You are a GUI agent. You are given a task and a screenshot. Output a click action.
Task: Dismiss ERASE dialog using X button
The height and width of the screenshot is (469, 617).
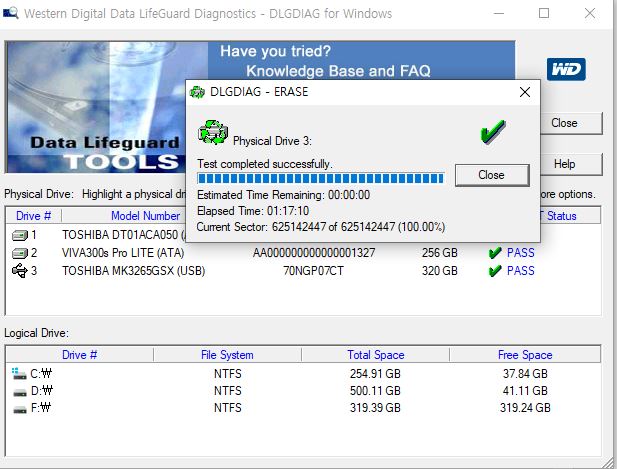pos(525,92)
